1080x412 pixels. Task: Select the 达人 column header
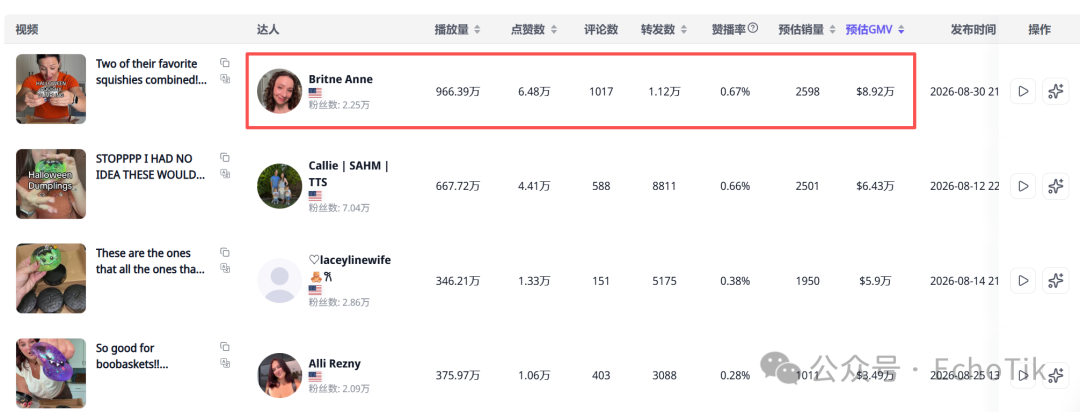tap(268, 30)
